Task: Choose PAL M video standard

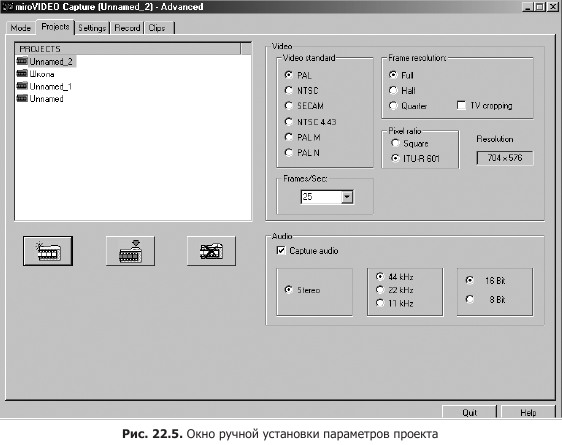Action: 289,137
